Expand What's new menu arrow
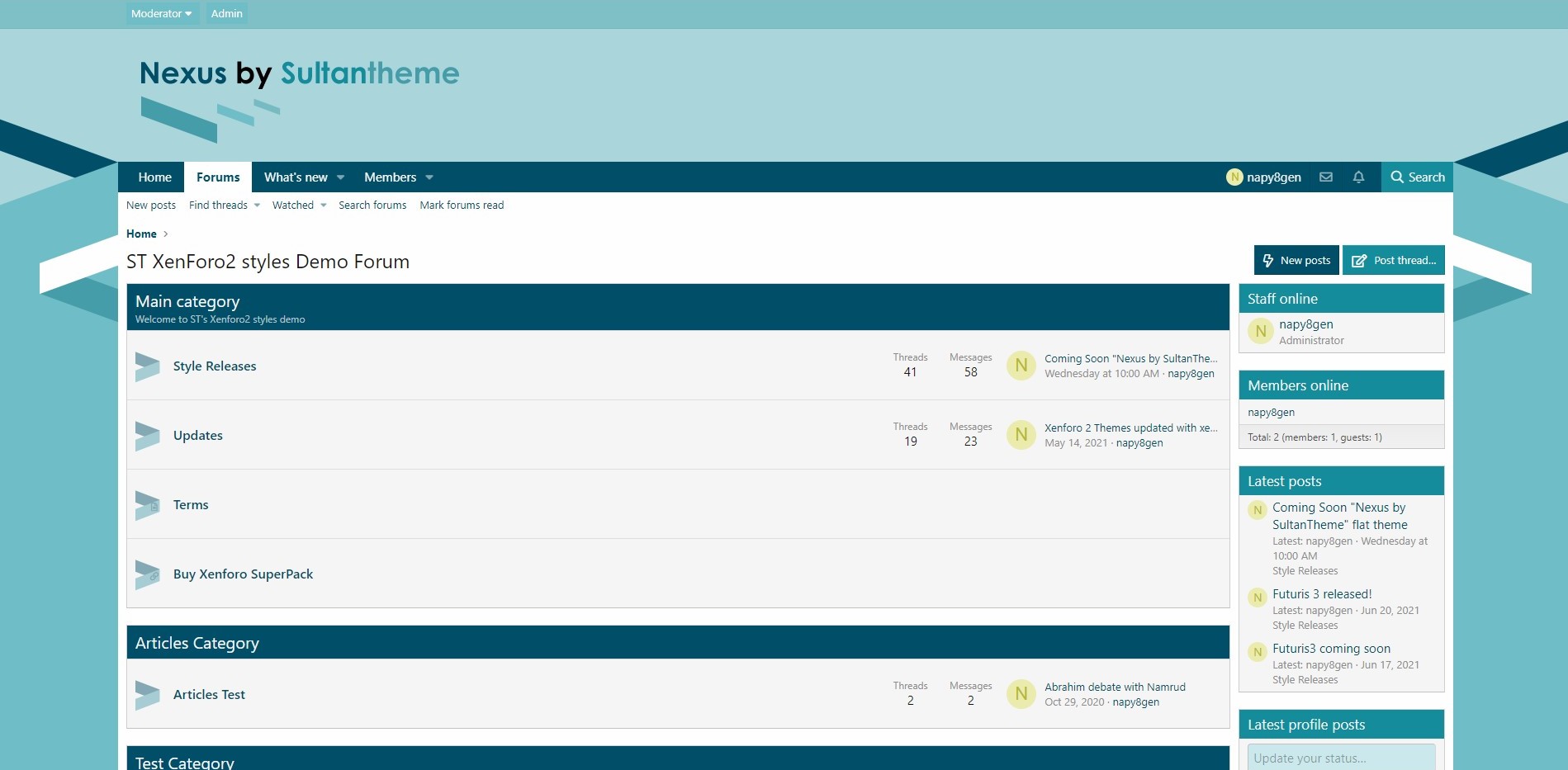 [340, 177]
